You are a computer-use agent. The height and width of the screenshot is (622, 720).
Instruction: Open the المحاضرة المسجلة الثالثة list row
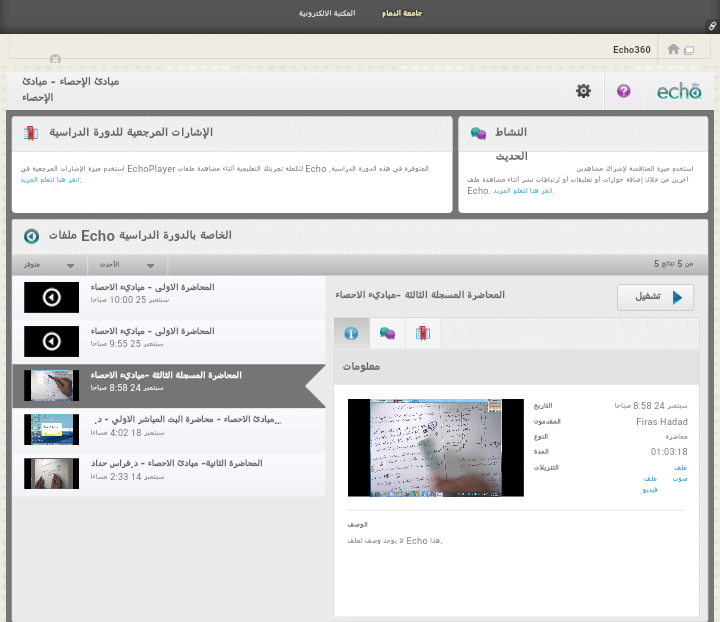tap(169, 386)
